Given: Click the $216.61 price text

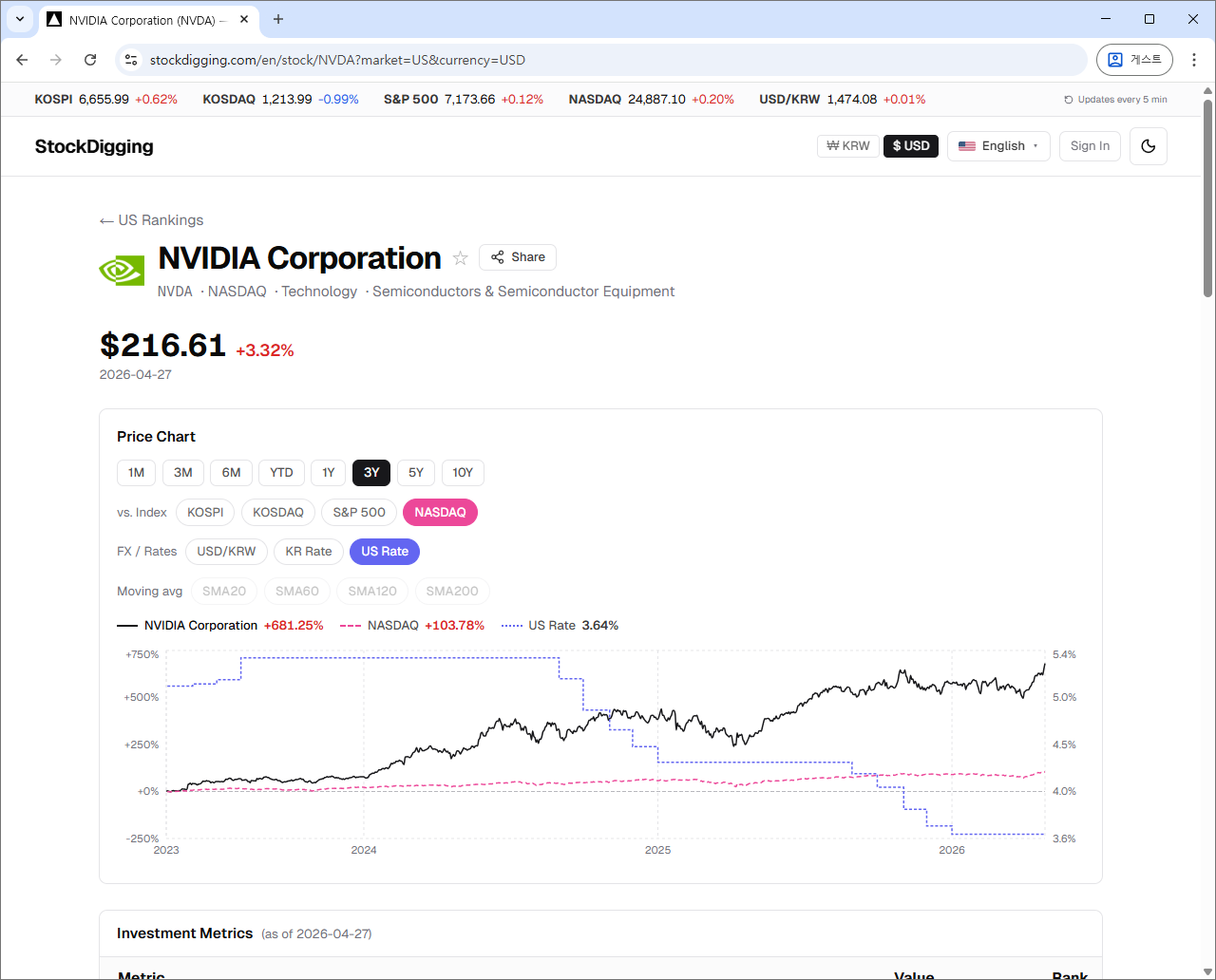Looking at the screenshot, I should coord(163,345).
